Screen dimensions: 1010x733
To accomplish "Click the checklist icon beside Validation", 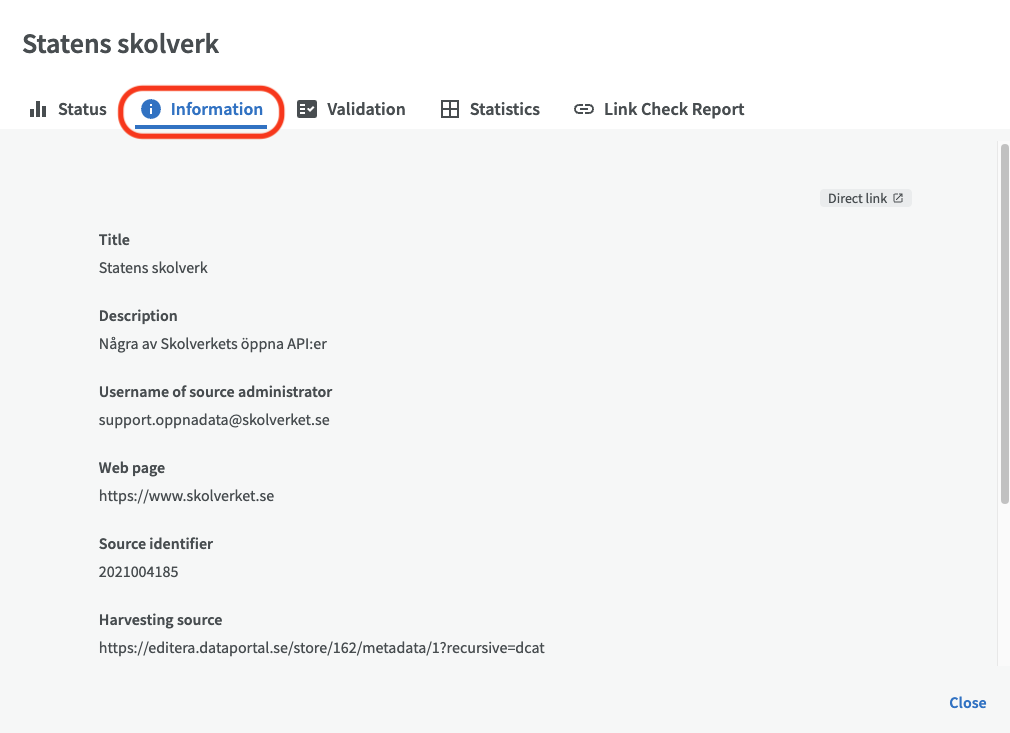I will [x=308, y=109].
